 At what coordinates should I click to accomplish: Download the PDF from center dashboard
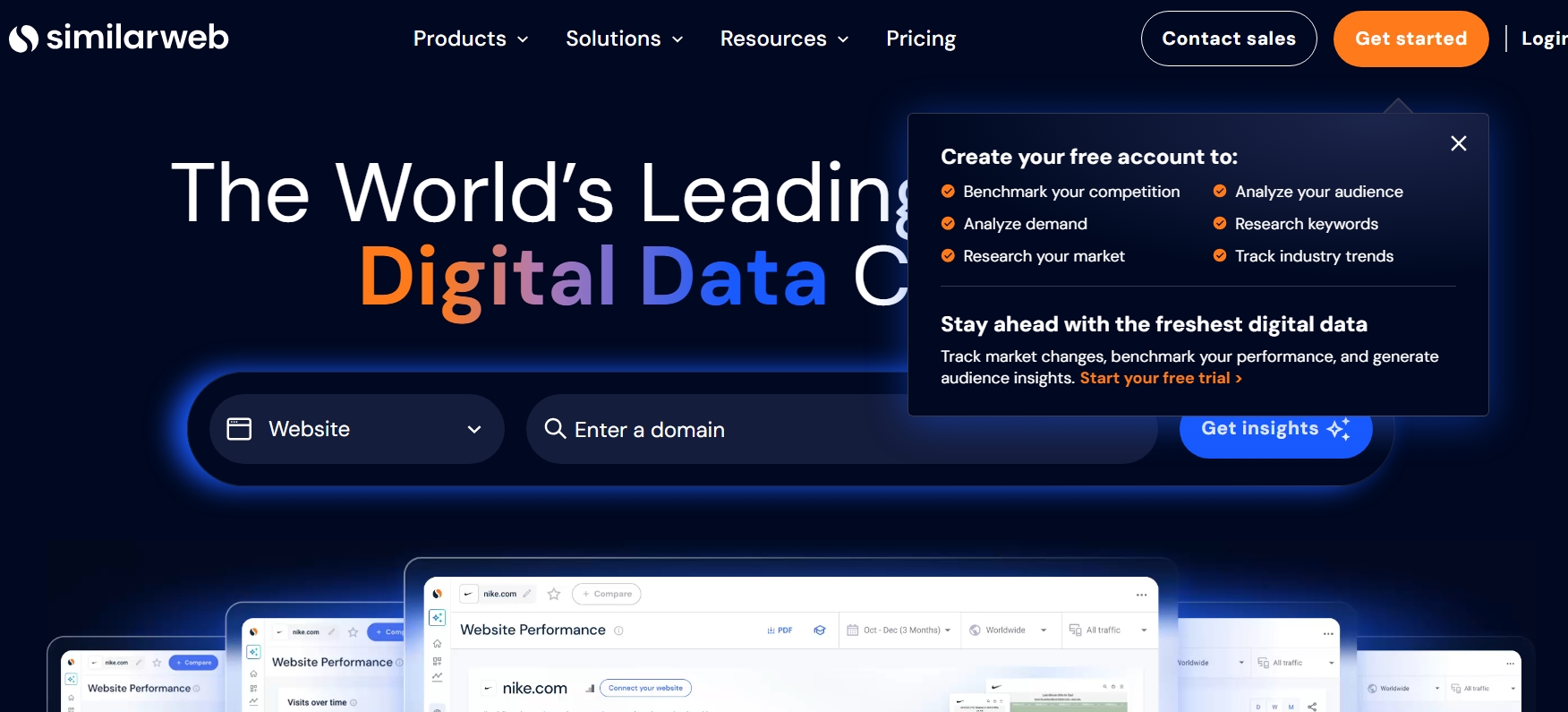coord(780,631)
